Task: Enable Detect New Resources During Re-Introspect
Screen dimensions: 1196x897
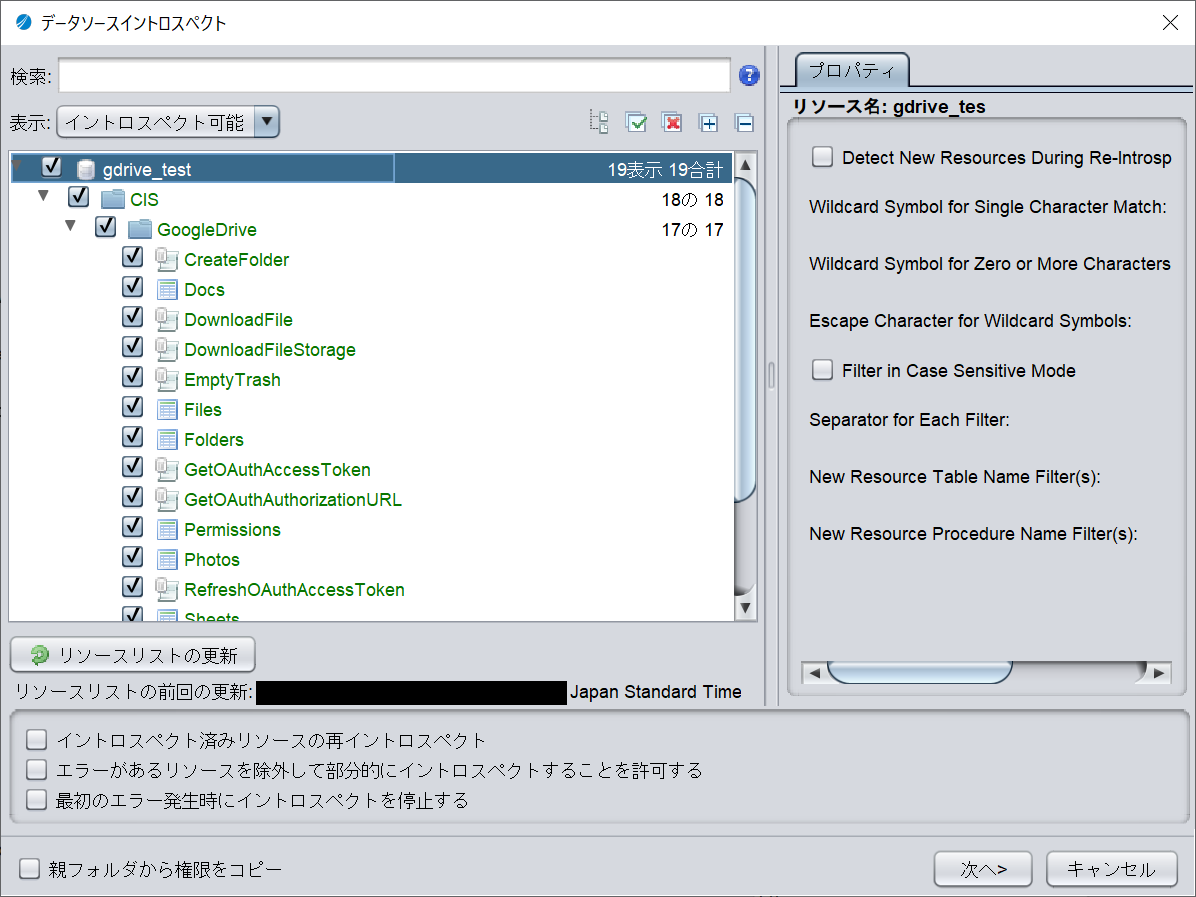Action: (822, 157)
